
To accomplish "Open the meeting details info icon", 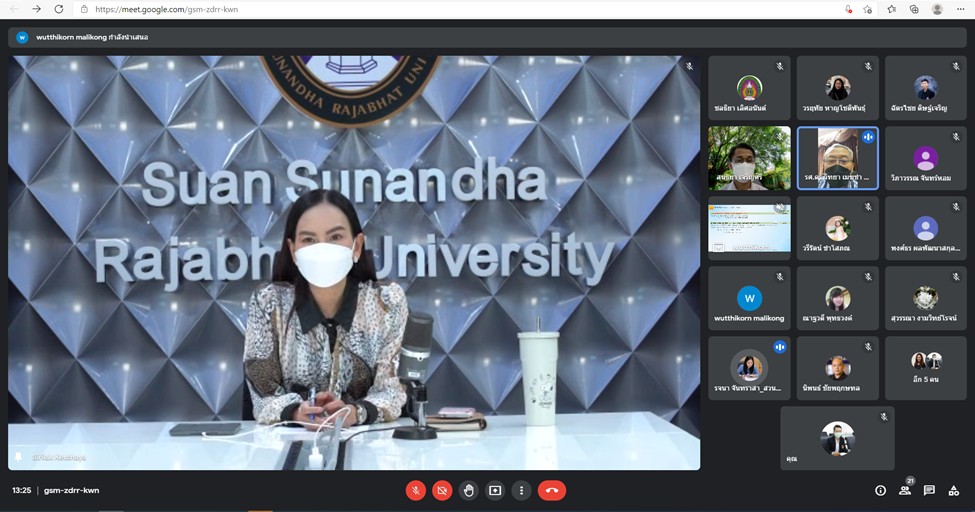I will pyautogui.click(x=880, y=490).
